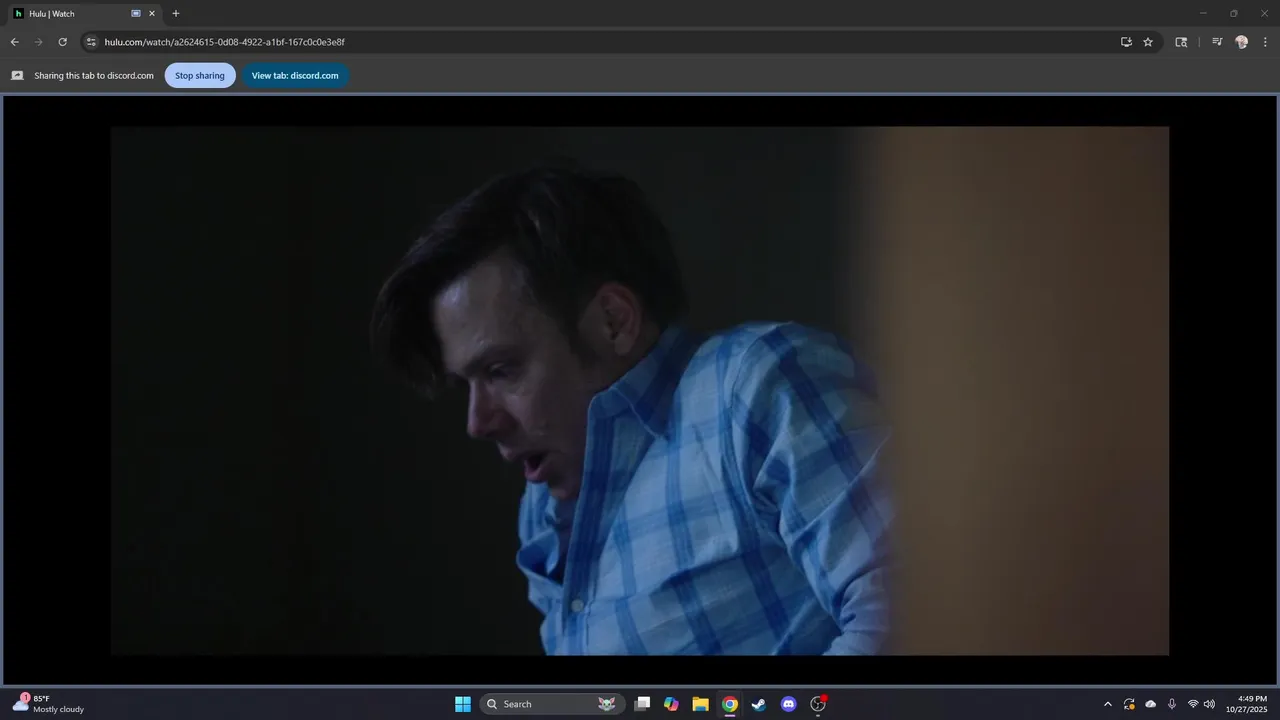Open Steam from the taskbar
1280x720 pixels.
(759, 704)
